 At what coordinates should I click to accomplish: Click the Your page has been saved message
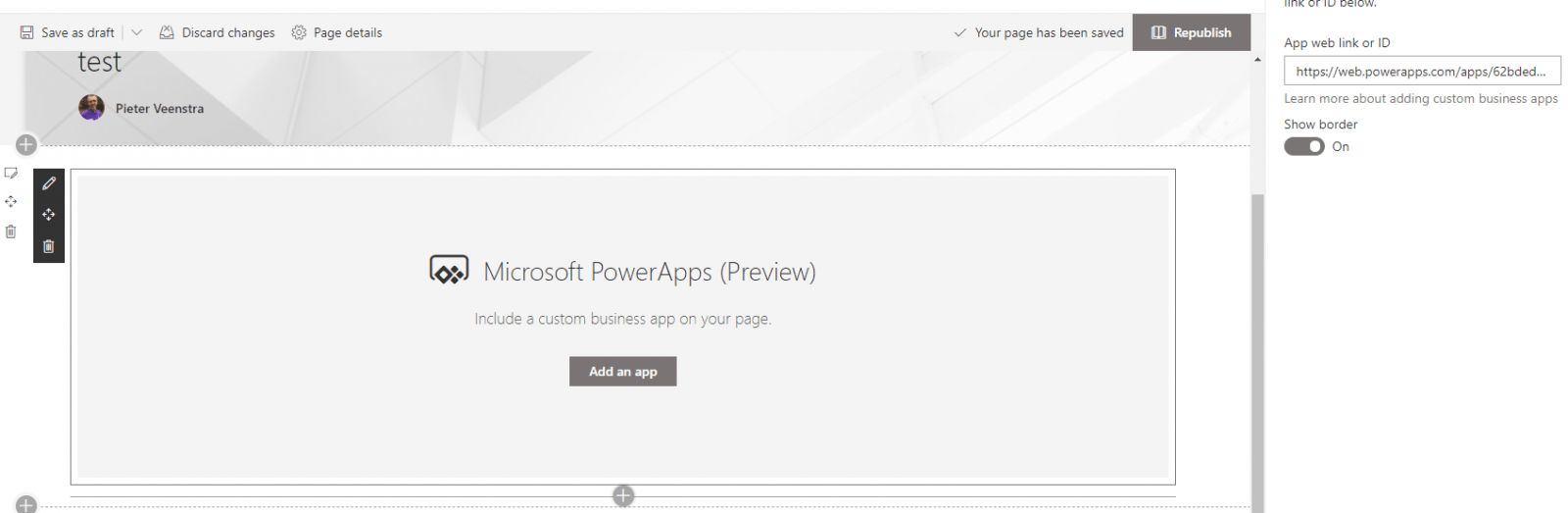click(x=1039, y=32)
